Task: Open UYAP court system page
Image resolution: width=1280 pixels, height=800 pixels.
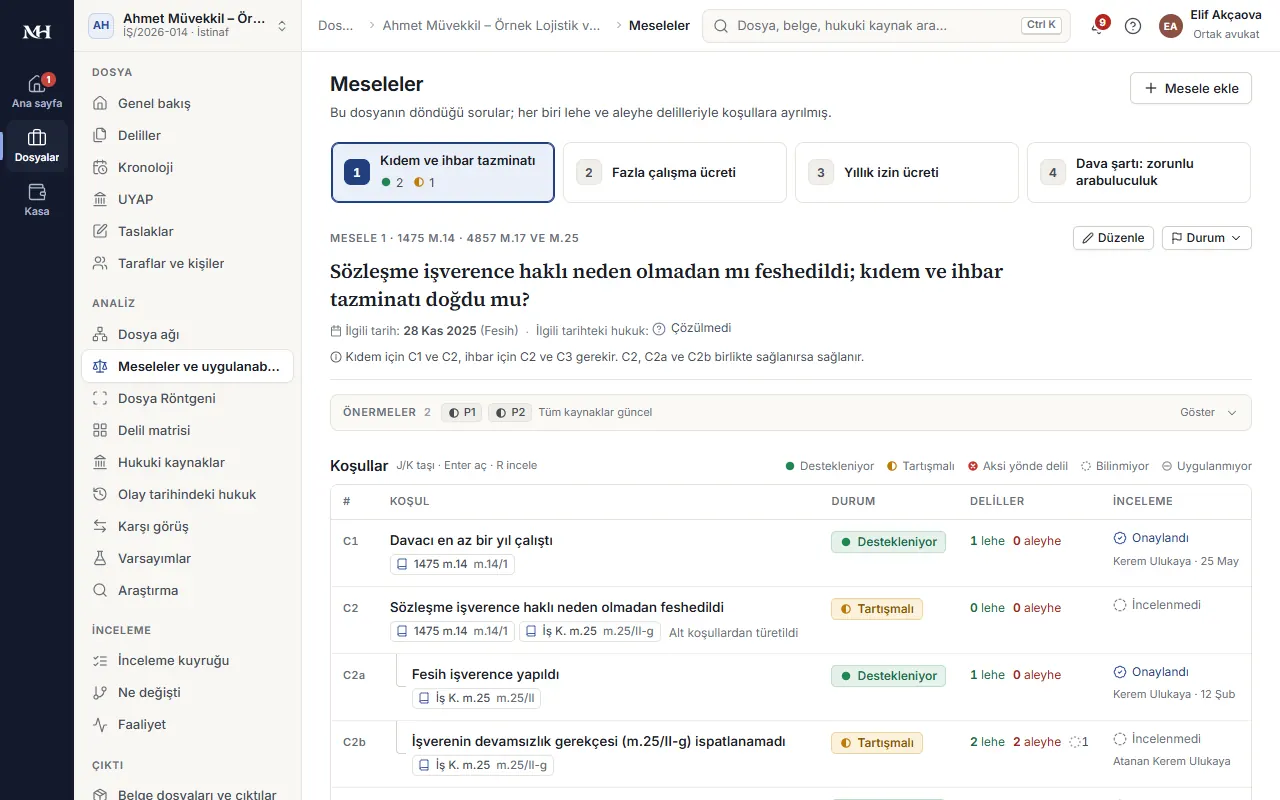Action: coord(188,199)
